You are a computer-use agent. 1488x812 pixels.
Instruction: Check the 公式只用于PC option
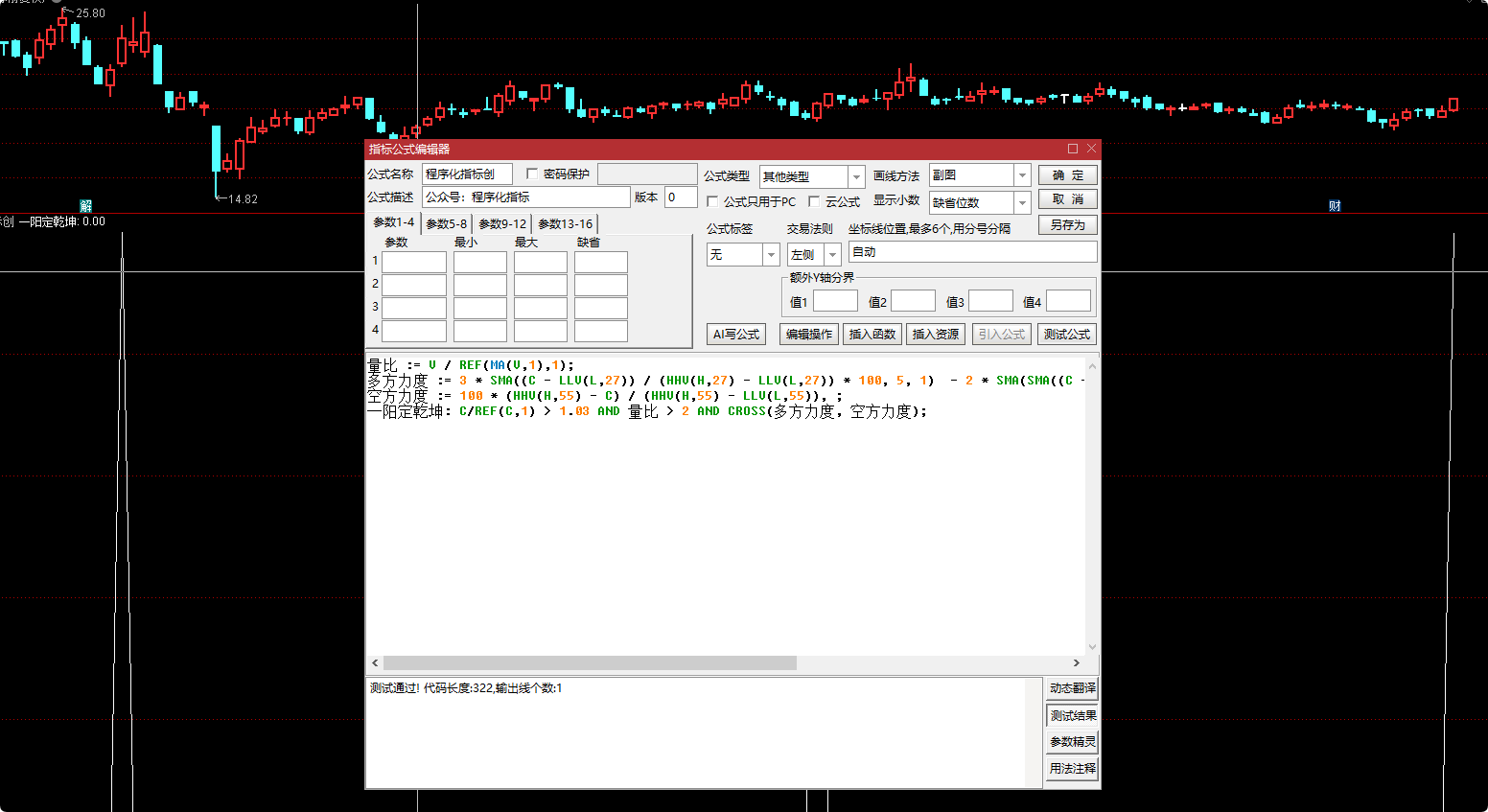(x=712, y=201)
